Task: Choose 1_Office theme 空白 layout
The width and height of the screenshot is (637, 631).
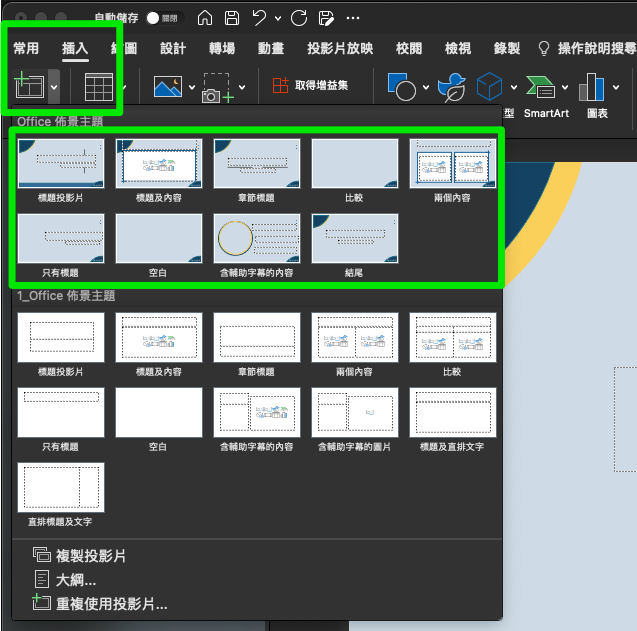Action: pos(159,412)
